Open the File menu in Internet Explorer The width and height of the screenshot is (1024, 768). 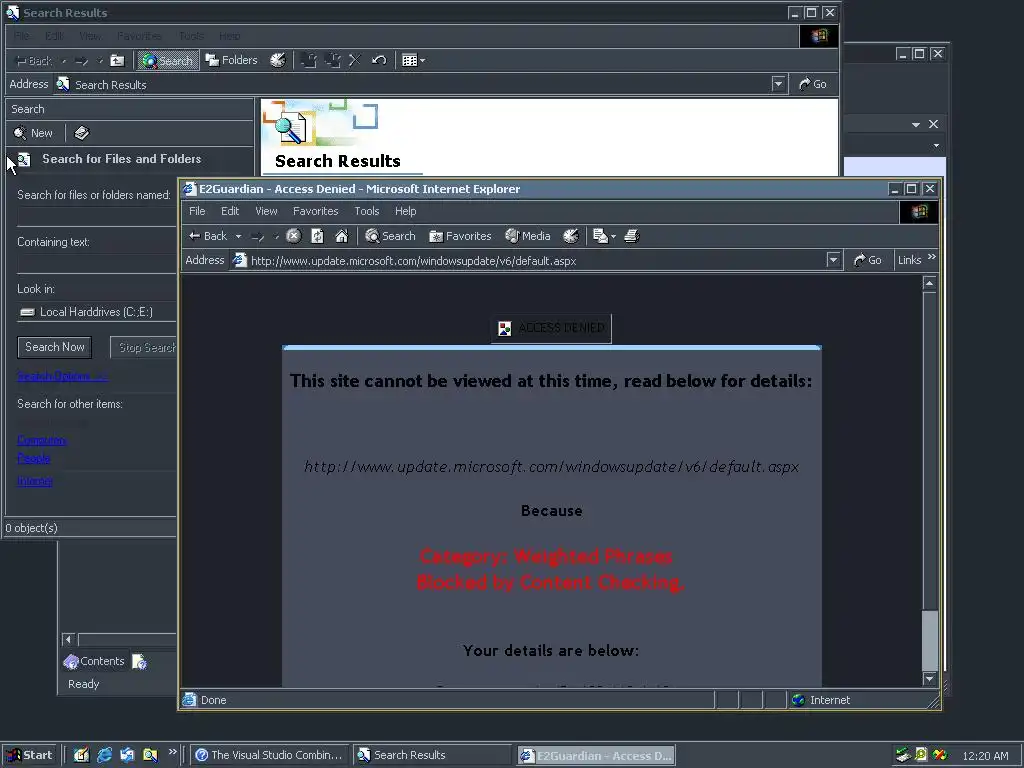pyautogui.click(x=197, y=211)
